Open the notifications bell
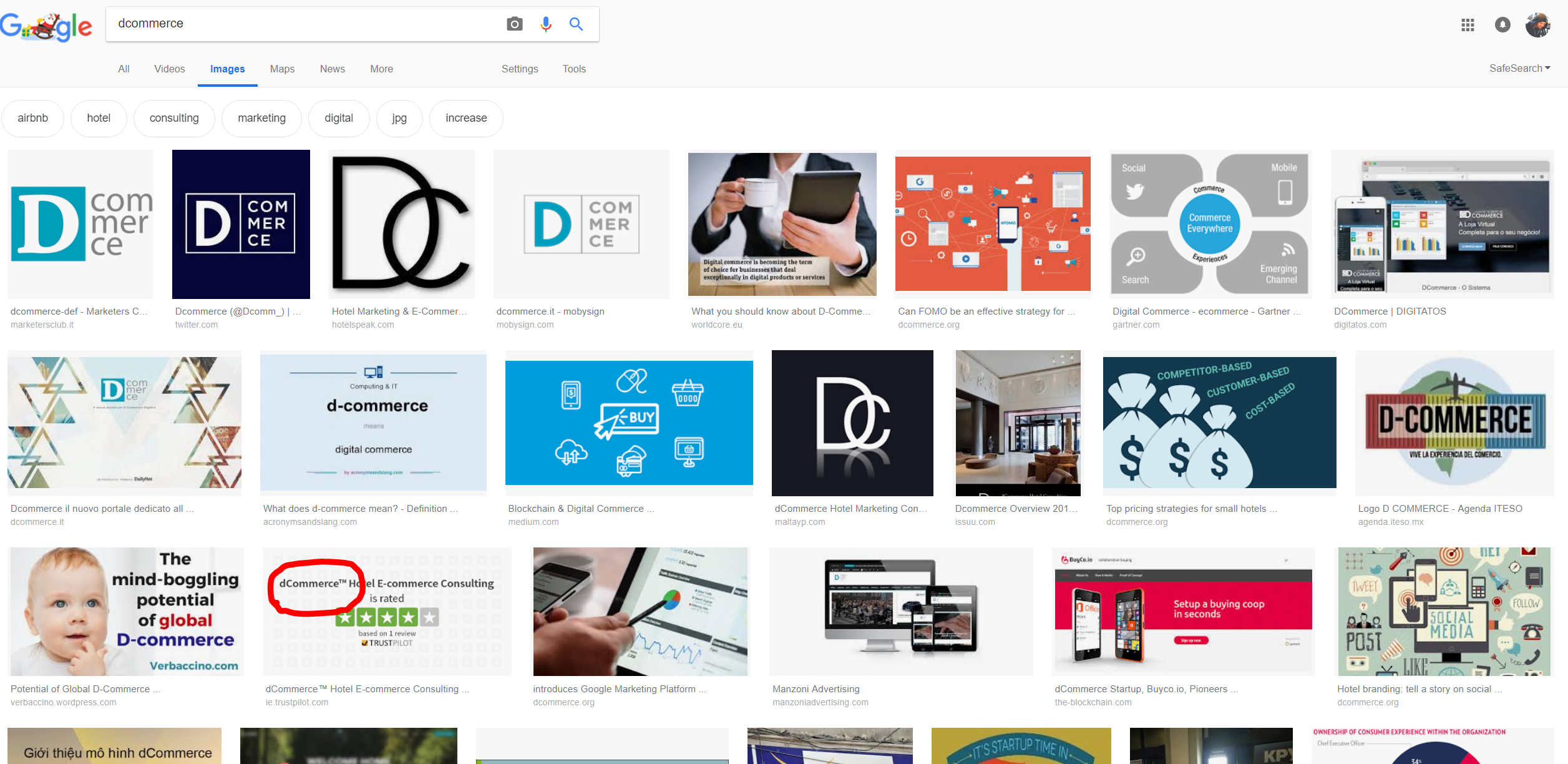1568x764 pixels. pos(1502,25)
